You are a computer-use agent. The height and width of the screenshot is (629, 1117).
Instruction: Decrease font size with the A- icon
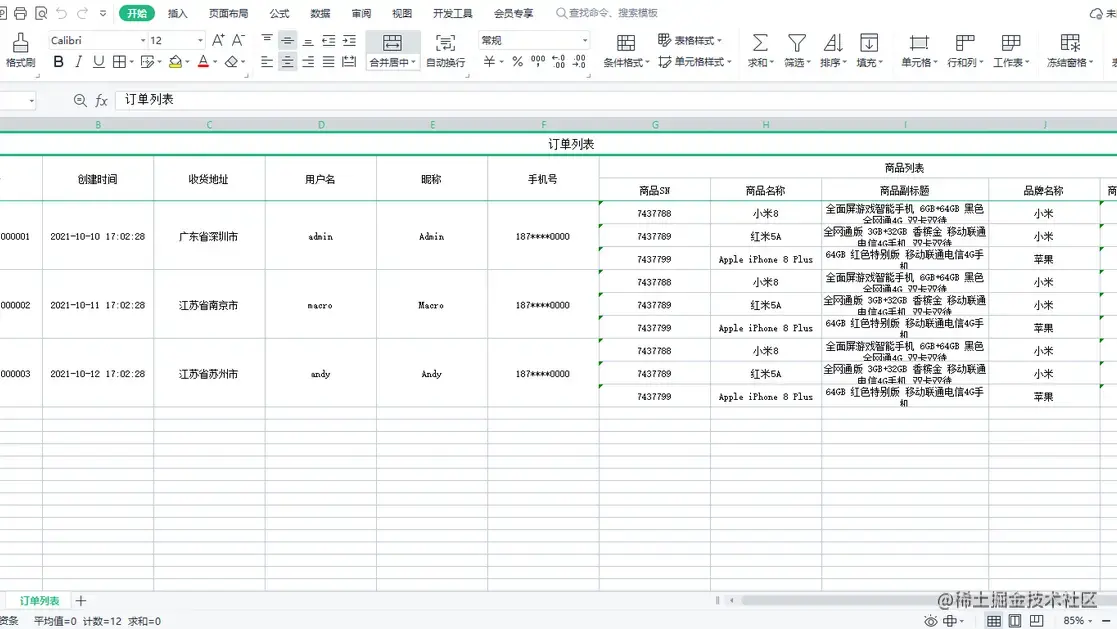(x=239, y=40)
